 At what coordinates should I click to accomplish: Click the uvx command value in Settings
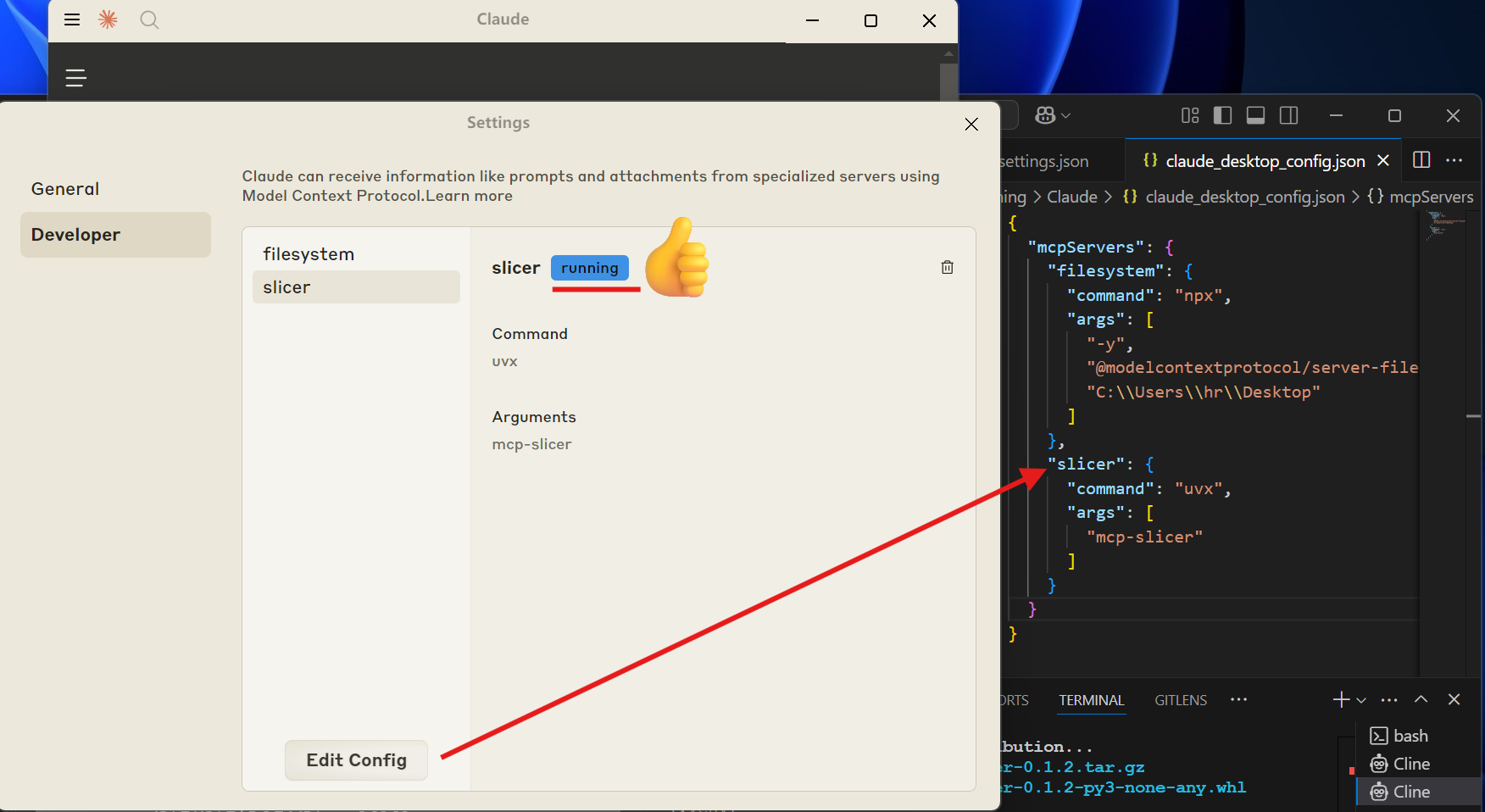click(504, 361)
